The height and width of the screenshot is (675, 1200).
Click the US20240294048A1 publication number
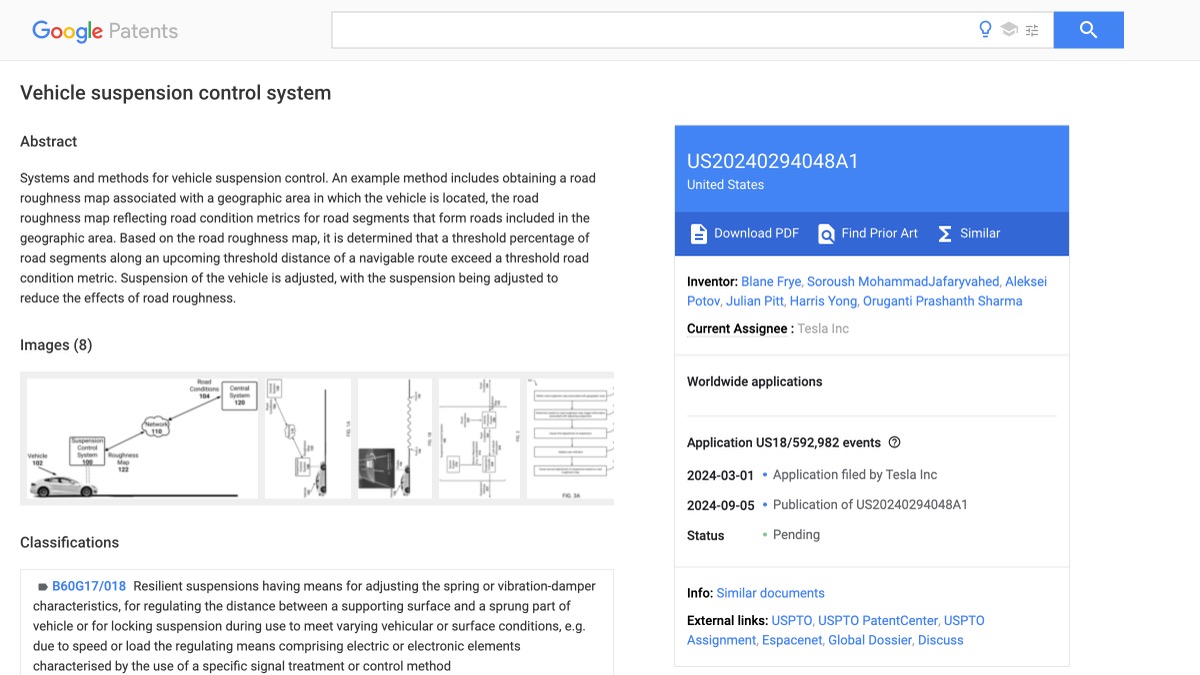(772, 161)
